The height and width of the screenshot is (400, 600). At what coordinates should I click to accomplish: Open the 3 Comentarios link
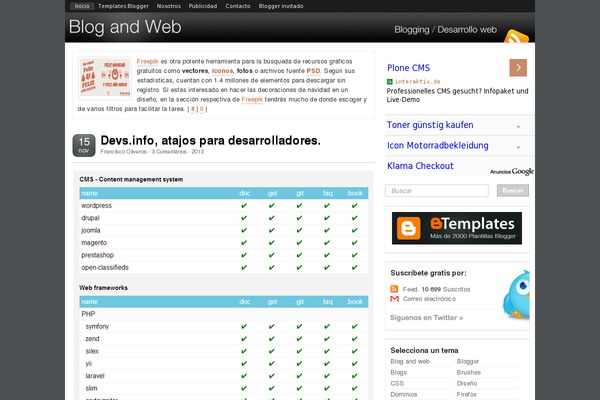point(169,152)
